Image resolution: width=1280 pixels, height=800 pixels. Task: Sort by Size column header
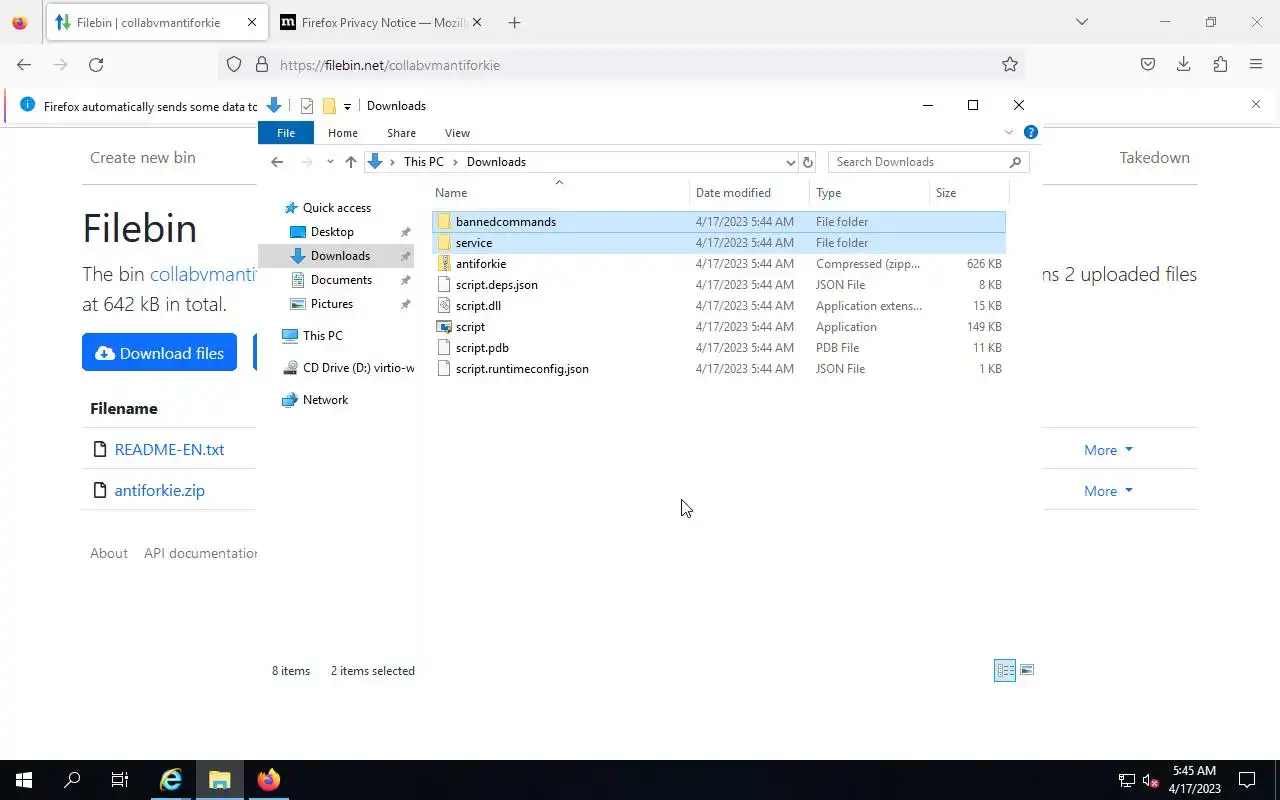pyautogui.click(x=969, y=193)
